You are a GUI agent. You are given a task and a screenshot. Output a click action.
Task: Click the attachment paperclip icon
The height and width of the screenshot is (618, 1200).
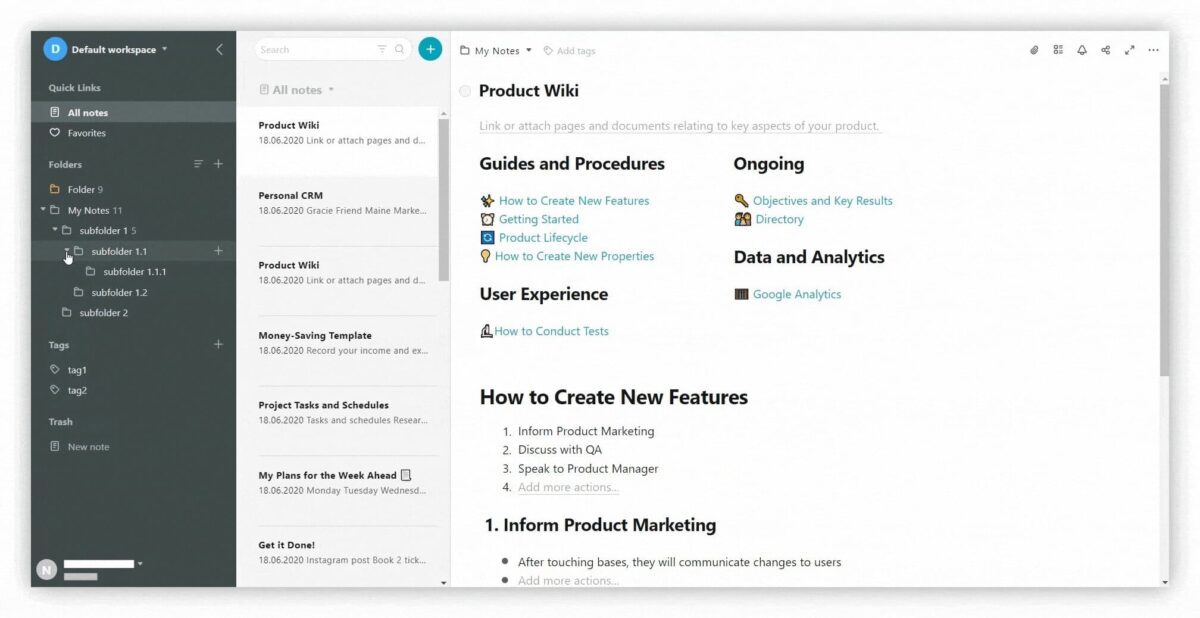[x=1034, y=50]
